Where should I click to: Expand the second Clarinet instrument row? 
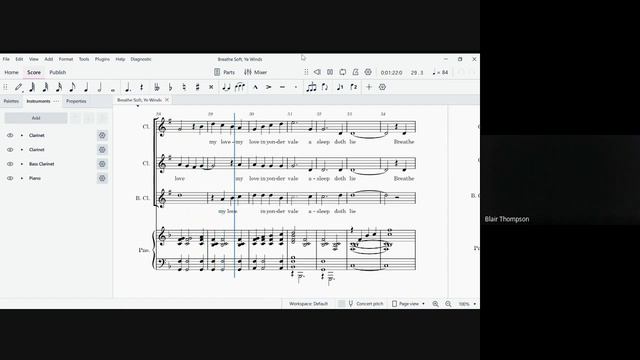(22, 150)
